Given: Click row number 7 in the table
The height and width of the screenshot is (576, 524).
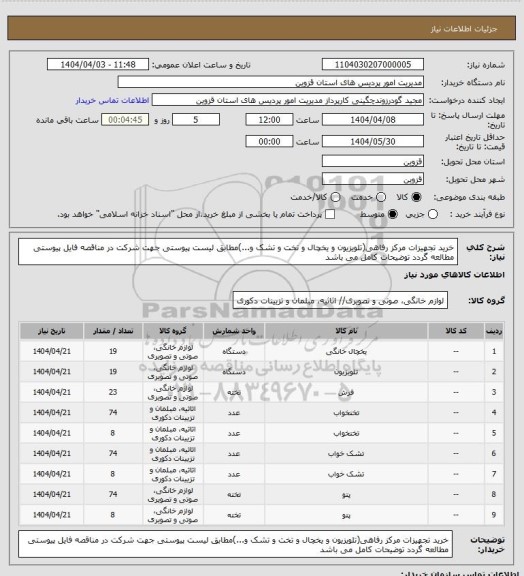Looking at the screenshot, I should [x=494, y=474].
